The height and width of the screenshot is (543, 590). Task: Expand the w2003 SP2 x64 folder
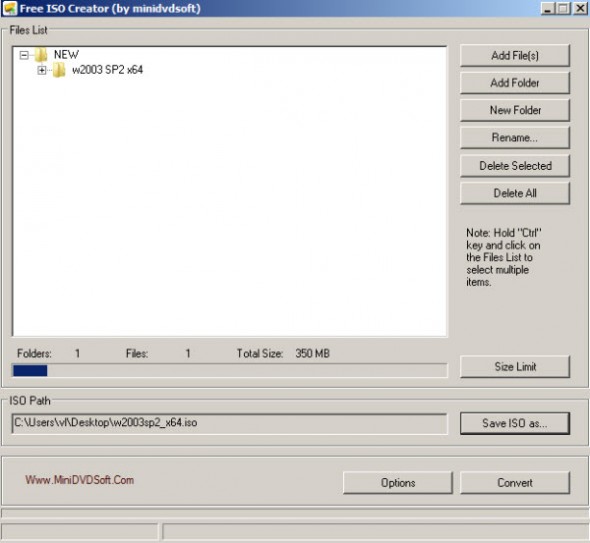pos(42,70)
